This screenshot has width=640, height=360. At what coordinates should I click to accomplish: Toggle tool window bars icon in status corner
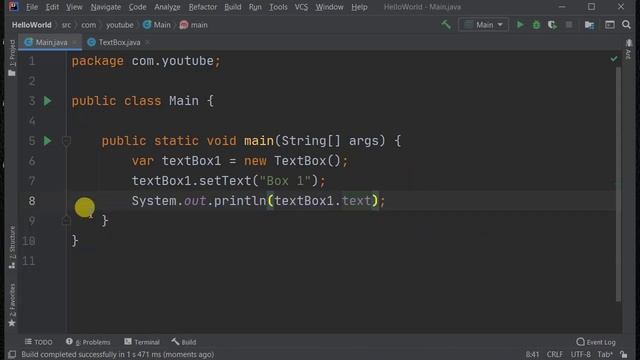point(12,354)
